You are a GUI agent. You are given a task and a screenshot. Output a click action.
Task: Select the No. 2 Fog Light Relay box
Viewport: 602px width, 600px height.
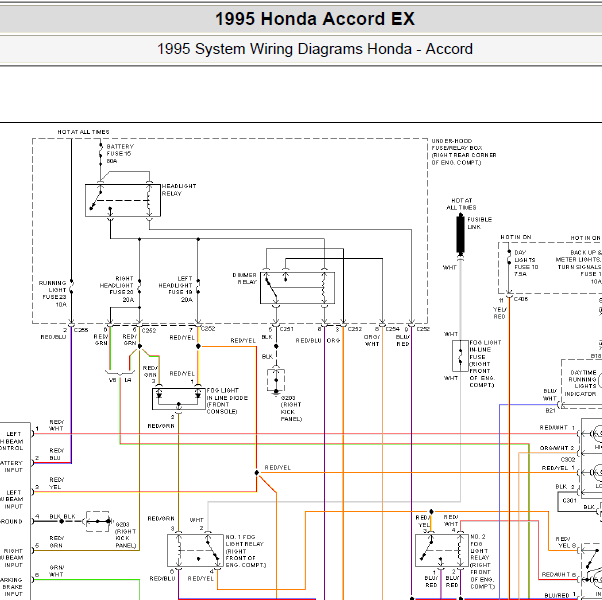click(x=442, y=550)
